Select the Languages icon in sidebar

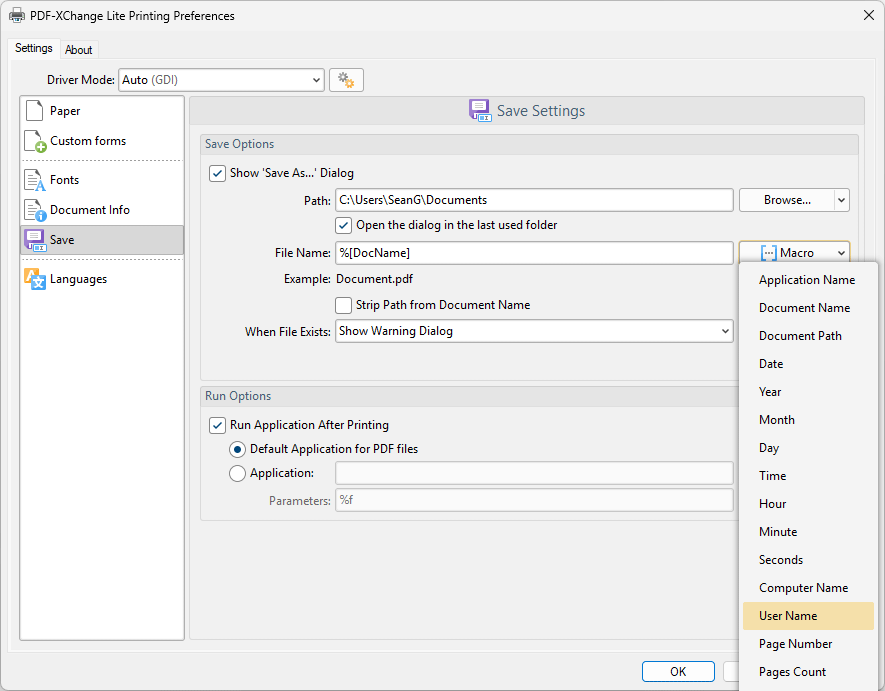tap(35, 279)
